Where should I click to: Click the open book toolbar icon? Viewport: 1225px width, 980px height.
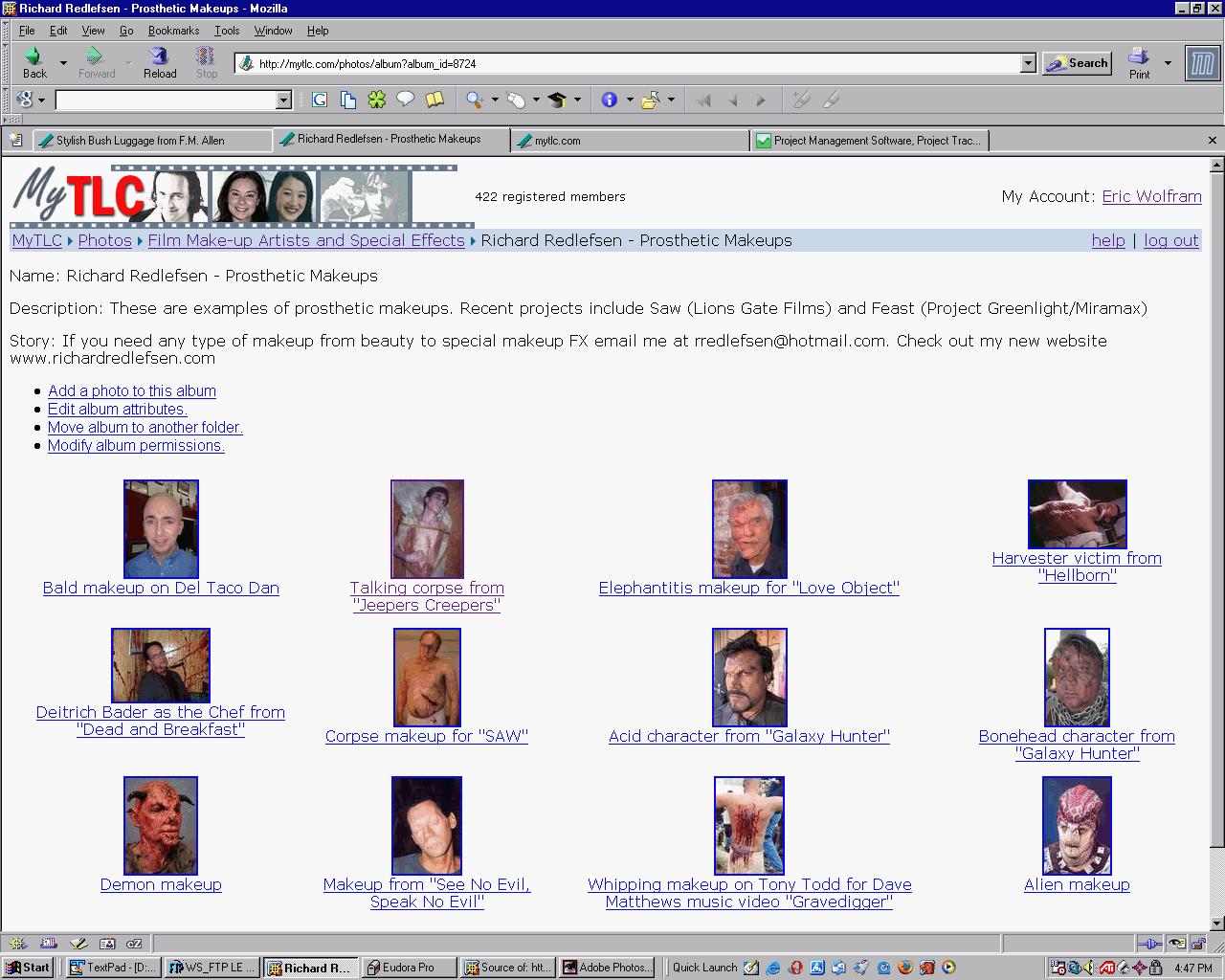434,100
